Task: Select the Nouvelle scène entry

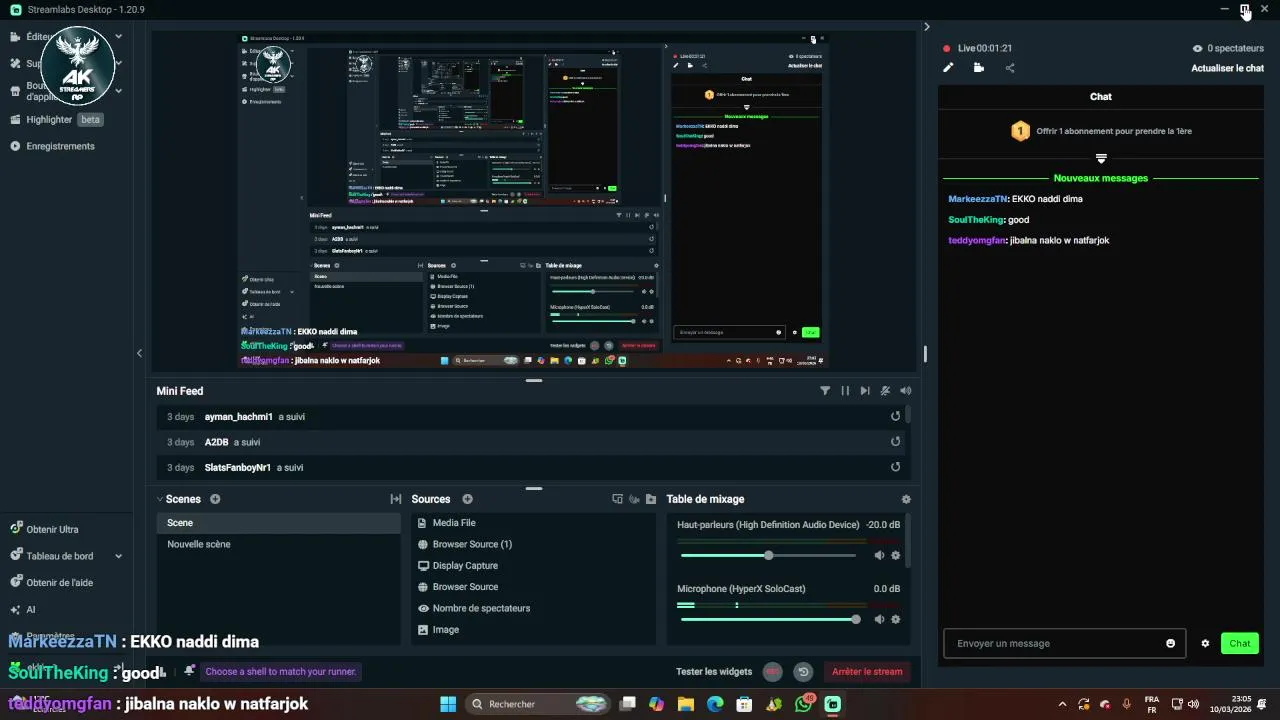Action: pos(278,544)
